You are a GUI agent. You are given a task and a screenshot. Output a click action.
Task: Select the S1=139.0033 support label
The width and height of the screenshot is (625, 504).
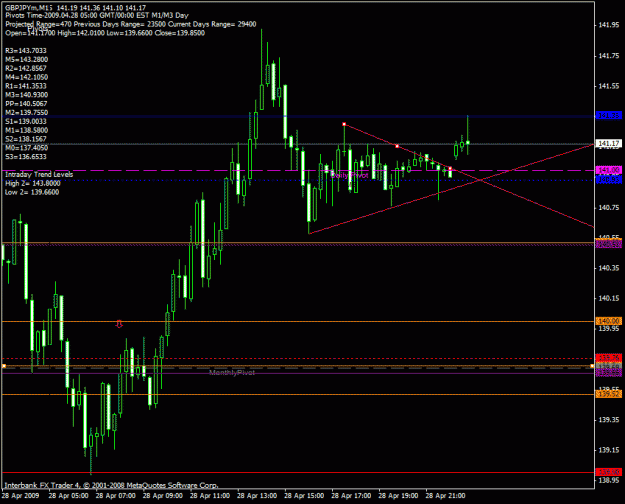26,121
